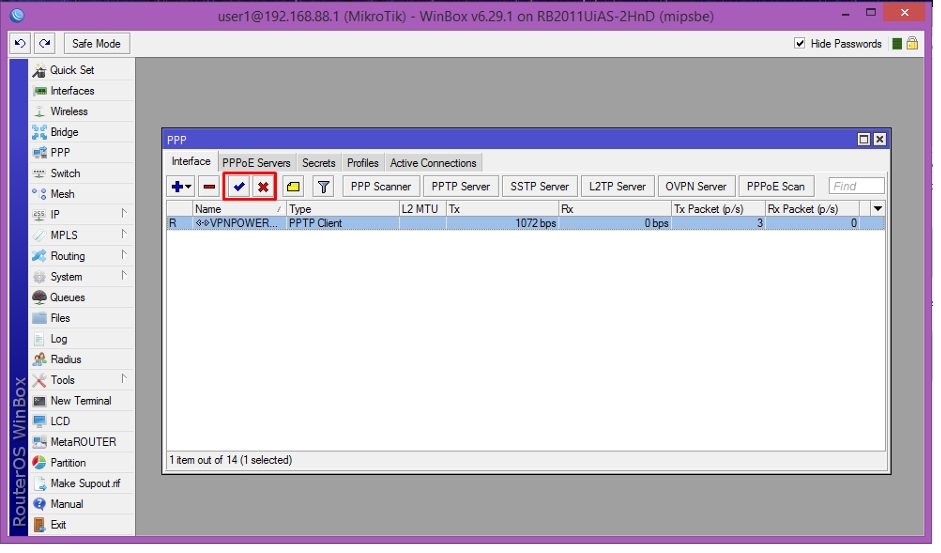
Task: Click the Redo arrow button
Action: pos(45,44)
